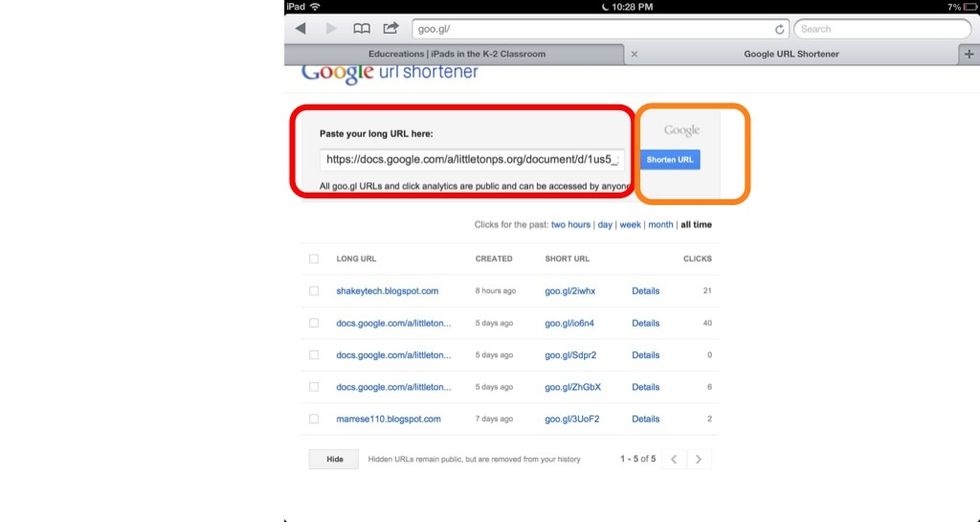
Task: Click the CREATED column header
Action: [494, 259]
